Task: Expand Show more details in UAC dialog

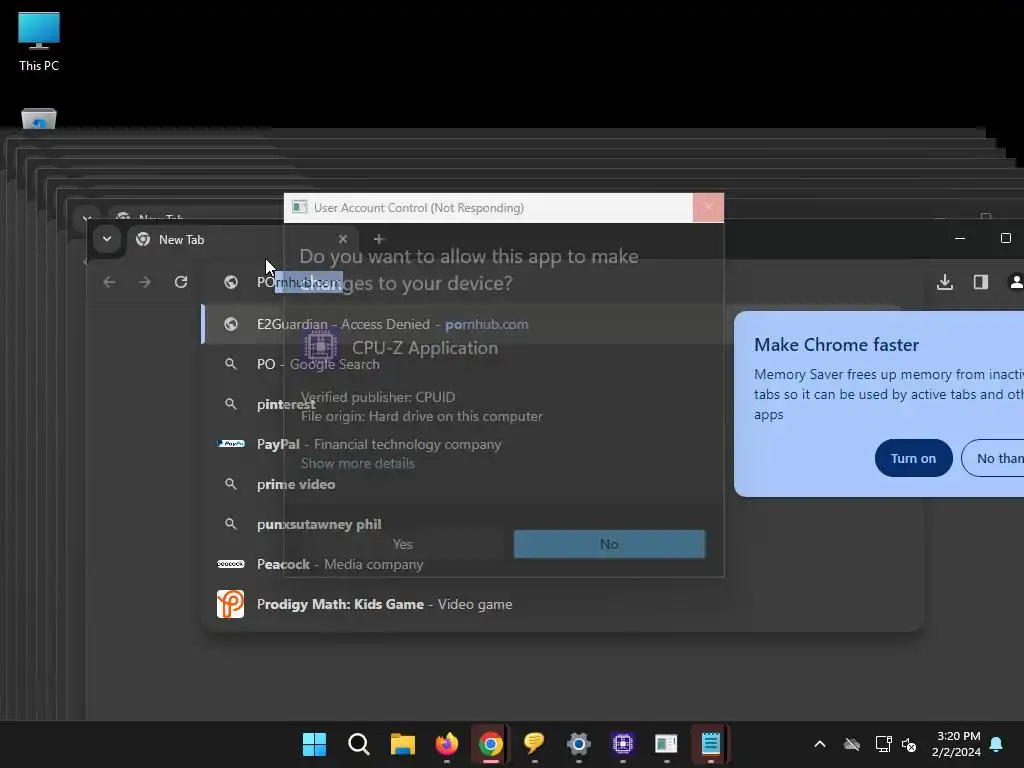Action: (357, 463)
